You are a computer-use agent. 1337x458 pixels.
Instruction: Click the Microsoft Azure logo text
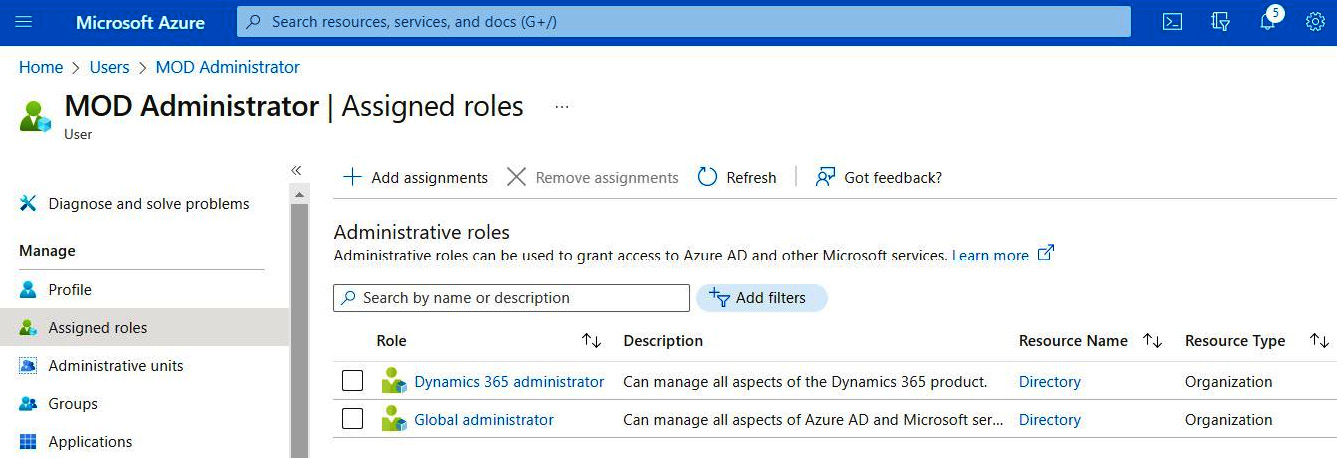tap(140, 22)
